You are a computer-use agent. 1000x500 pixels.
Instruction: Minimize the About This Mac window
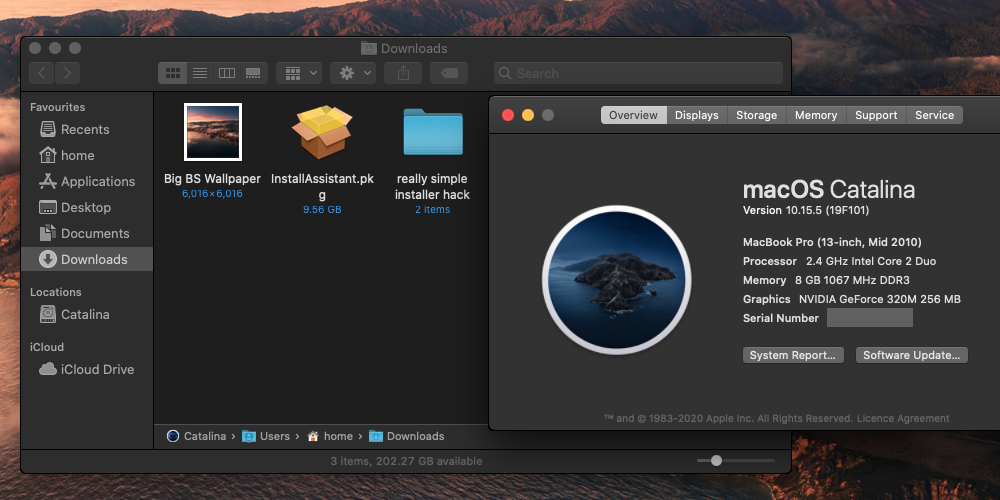[x=528, y=115]
